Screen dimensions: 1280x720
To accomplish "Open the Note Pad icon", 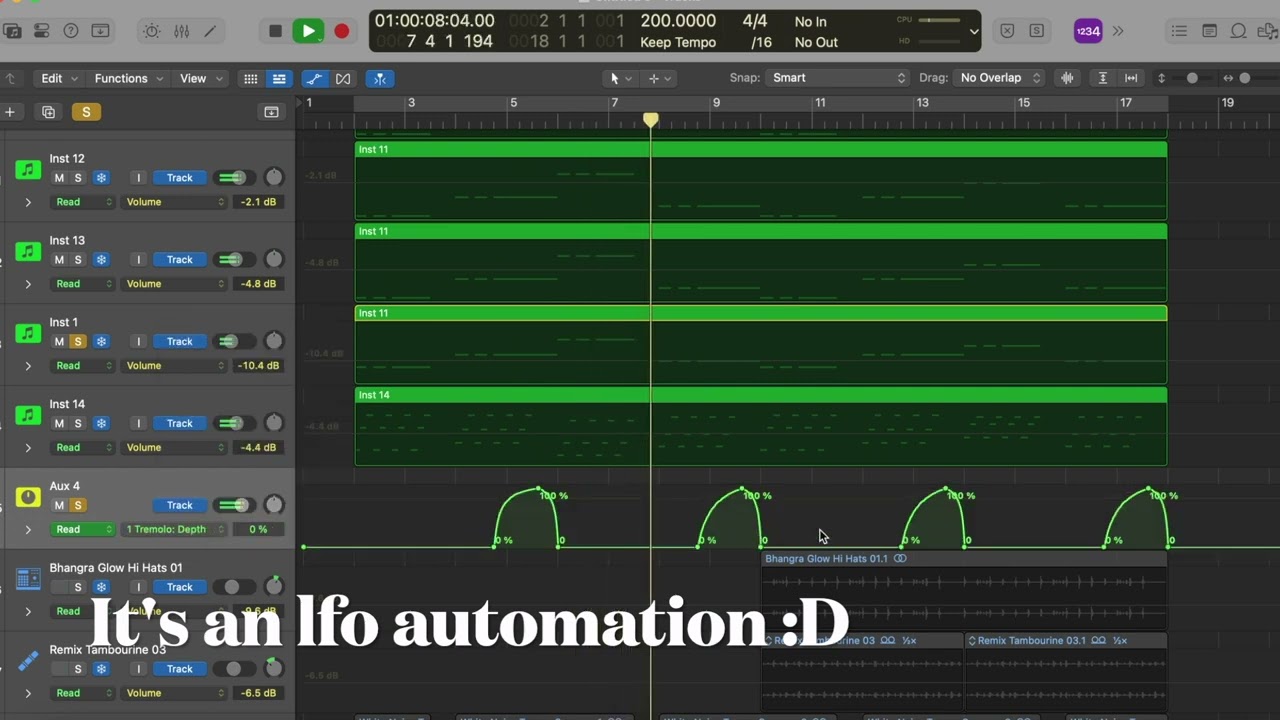I will click(1210, 31).
